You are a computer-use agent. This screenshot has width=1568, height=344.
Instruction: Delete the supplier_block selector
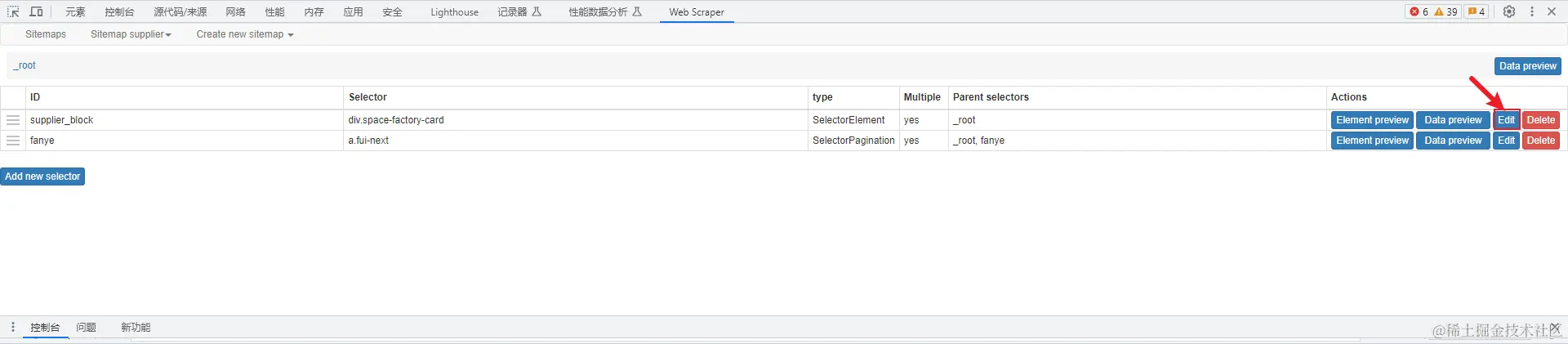point(1541,120)
